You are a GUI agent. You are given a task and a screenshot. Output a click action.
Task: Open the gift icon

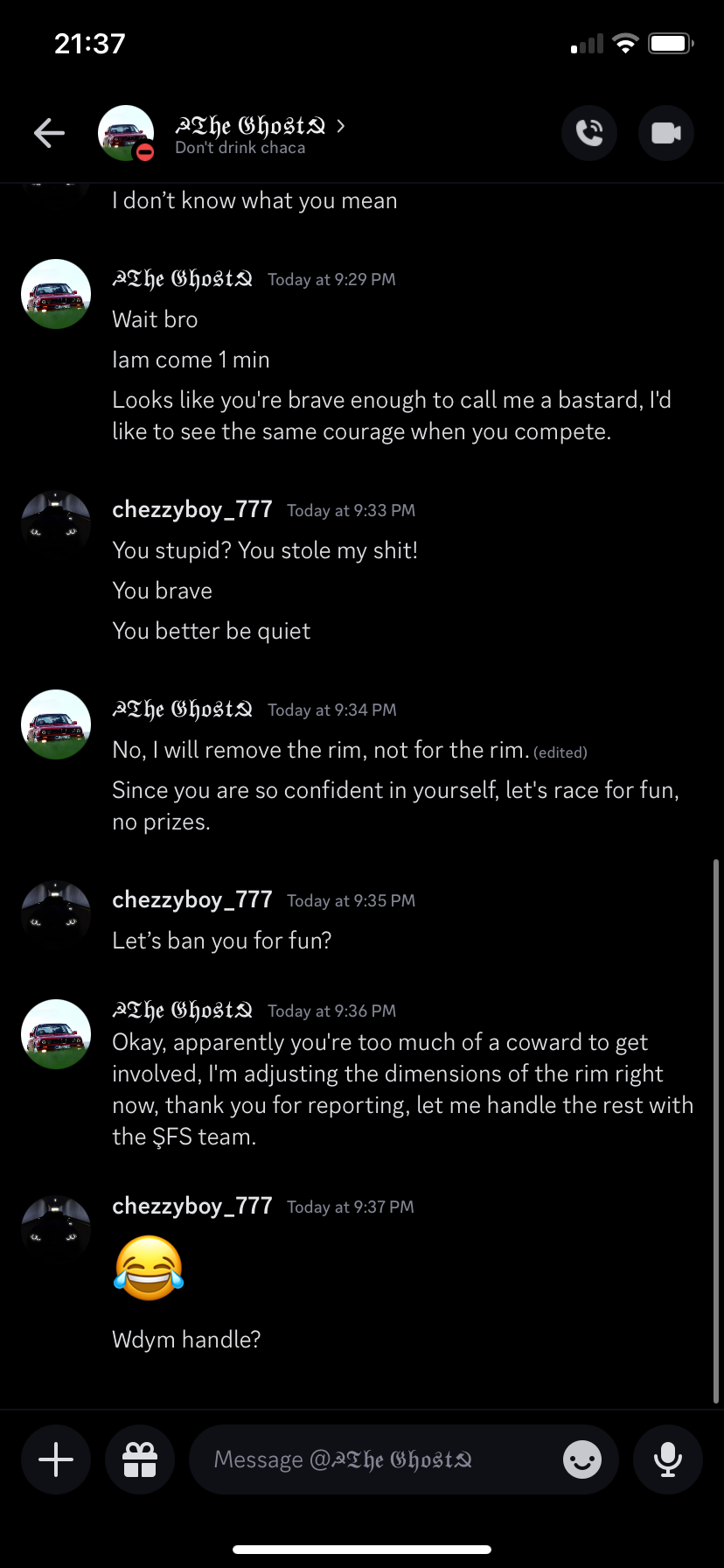click(140, 1459)
